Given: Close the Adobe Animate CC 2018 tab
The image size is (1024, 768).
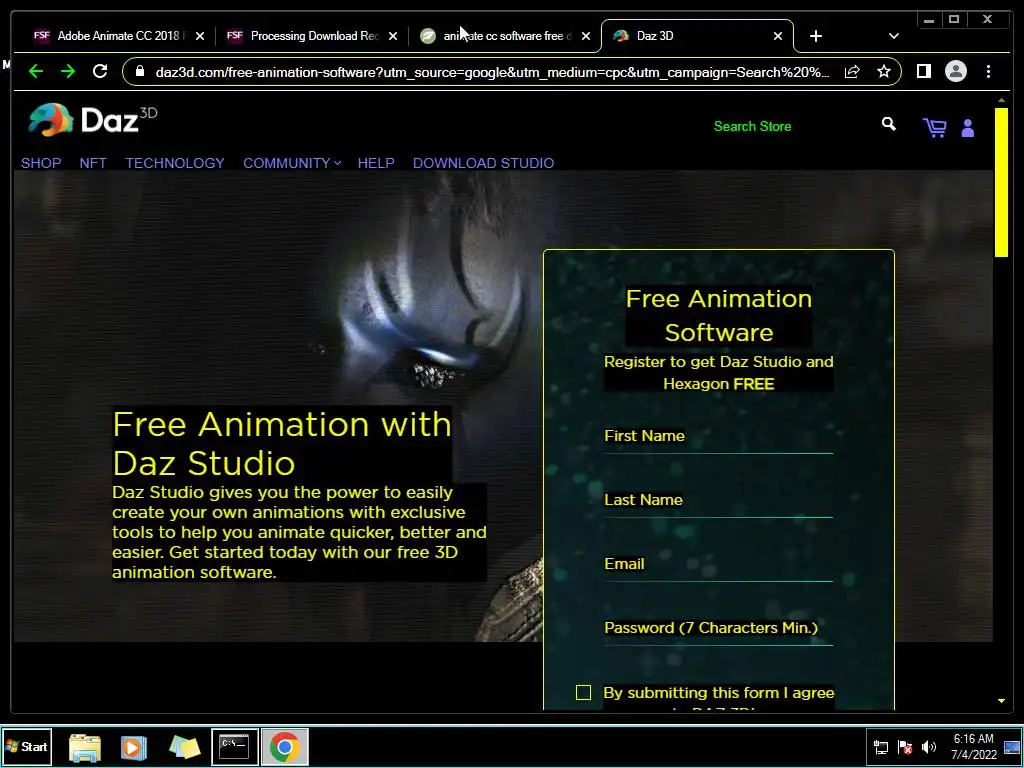Looking at the screenshot, I should tap(200, 36).
